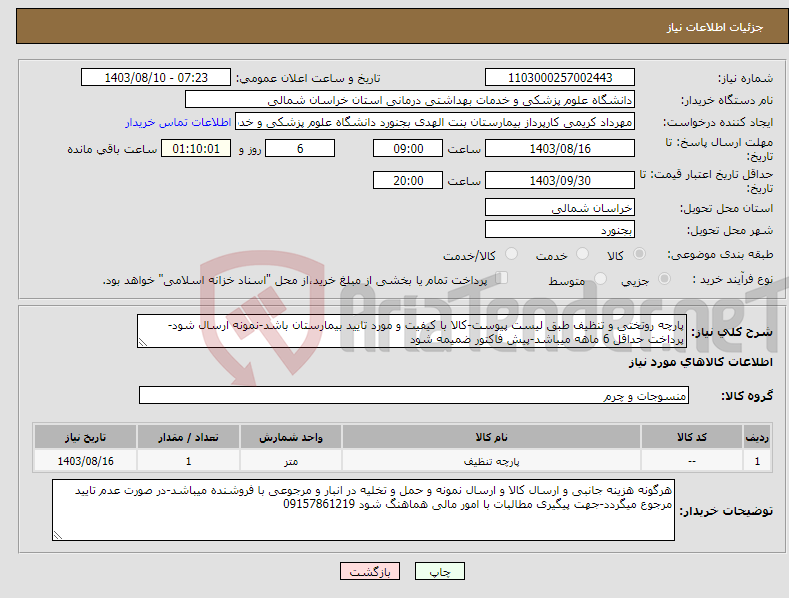The image size is (789, 598).
Task: Click the goods code cell showing --
Action: (692, 461)
